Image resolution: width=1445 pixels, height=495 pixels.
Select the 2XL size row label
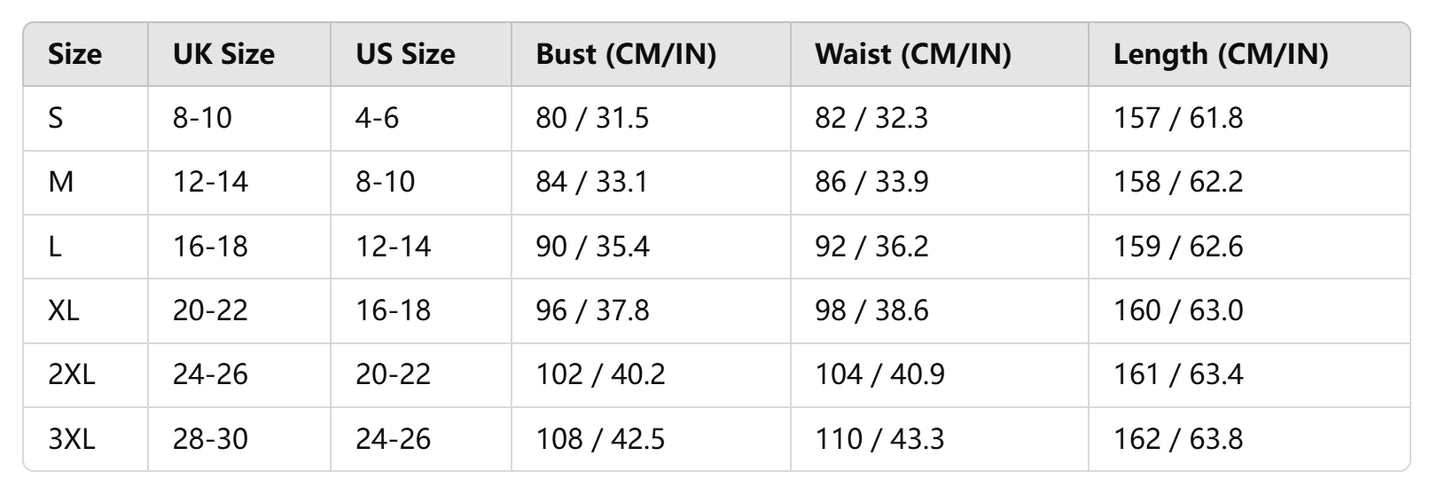(72, 375)
